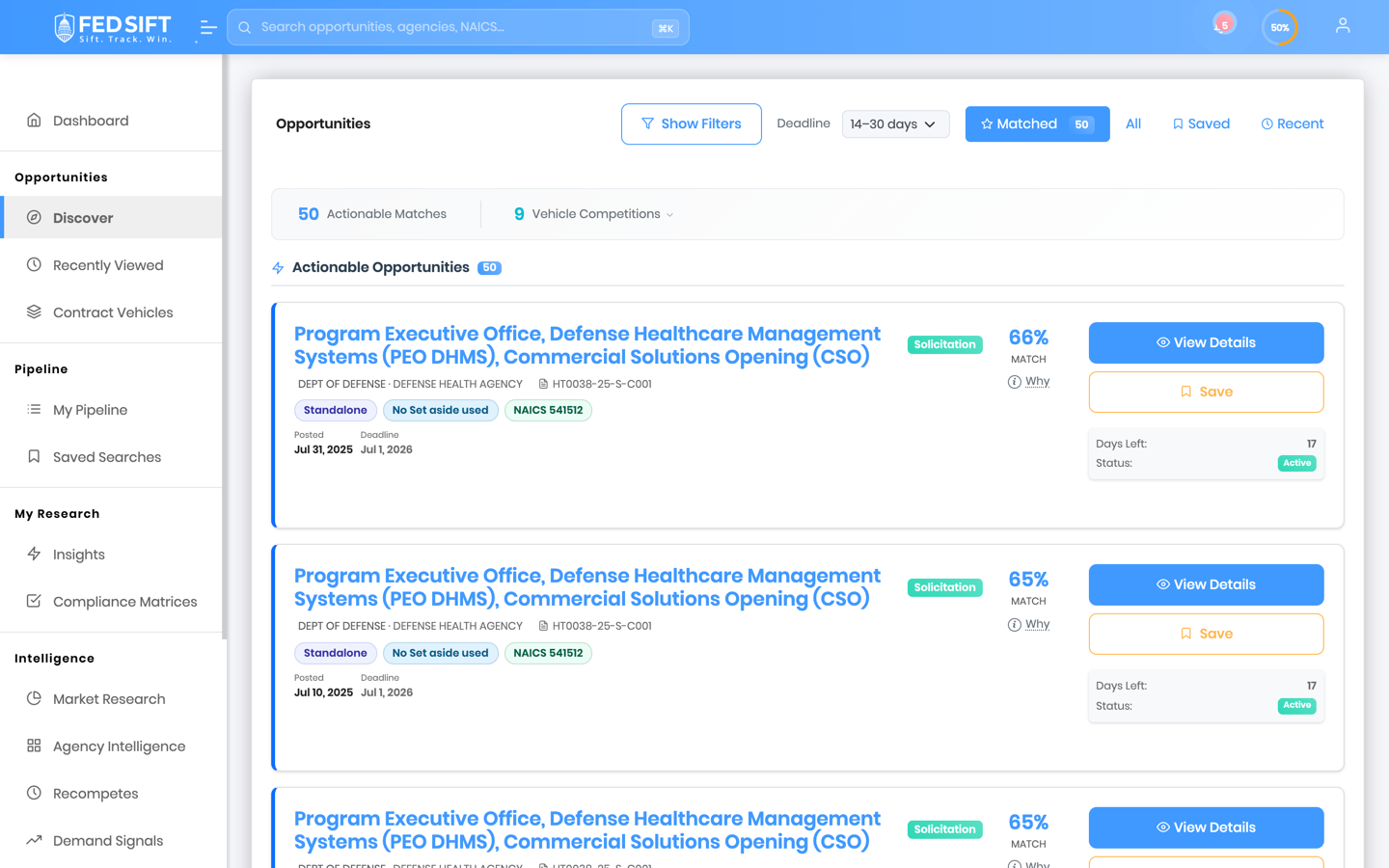
Task: Select Discover in the sidebar
Action: tap(111, 218)
